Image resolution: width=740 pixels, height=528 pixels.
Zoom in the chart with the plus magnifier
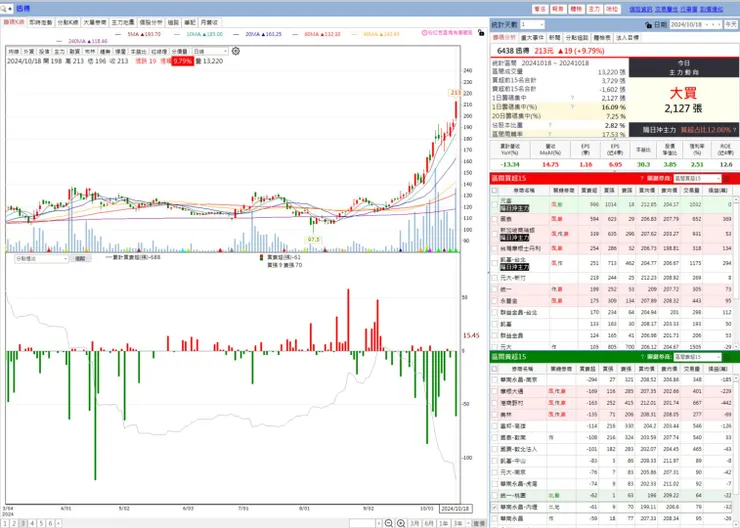(x=401, y=523)
